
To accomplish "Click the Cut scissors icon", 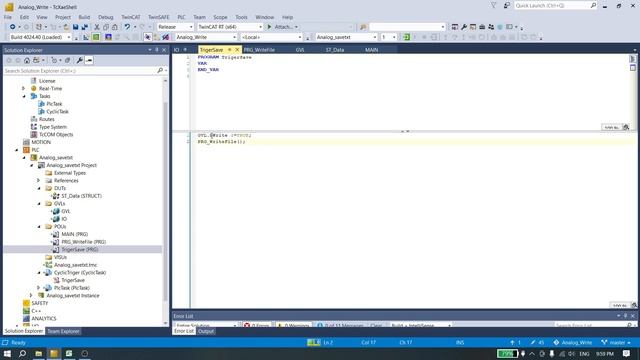I will tap(97, 27).
